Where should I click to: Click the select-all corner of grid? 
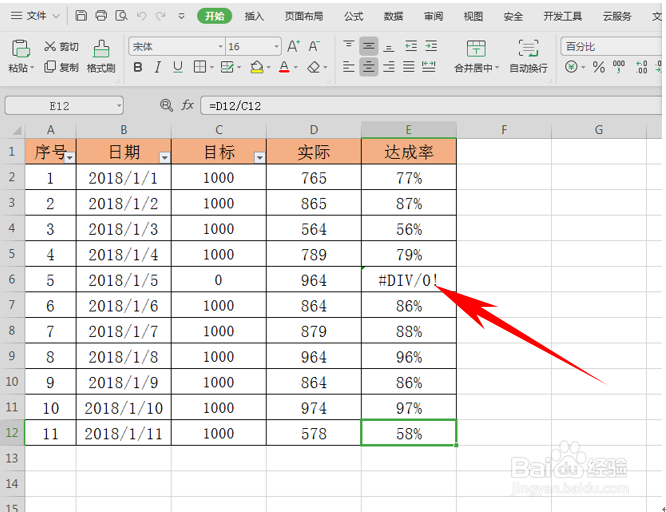[x=16, y=130]
